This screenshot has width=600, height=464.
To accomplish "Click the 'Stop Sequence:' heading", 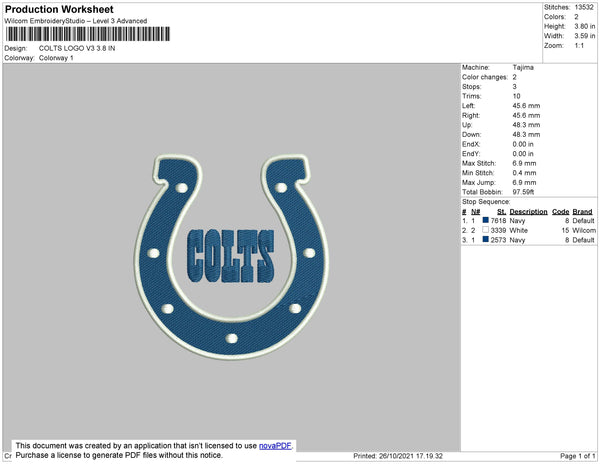I will [x=486, y=202].
